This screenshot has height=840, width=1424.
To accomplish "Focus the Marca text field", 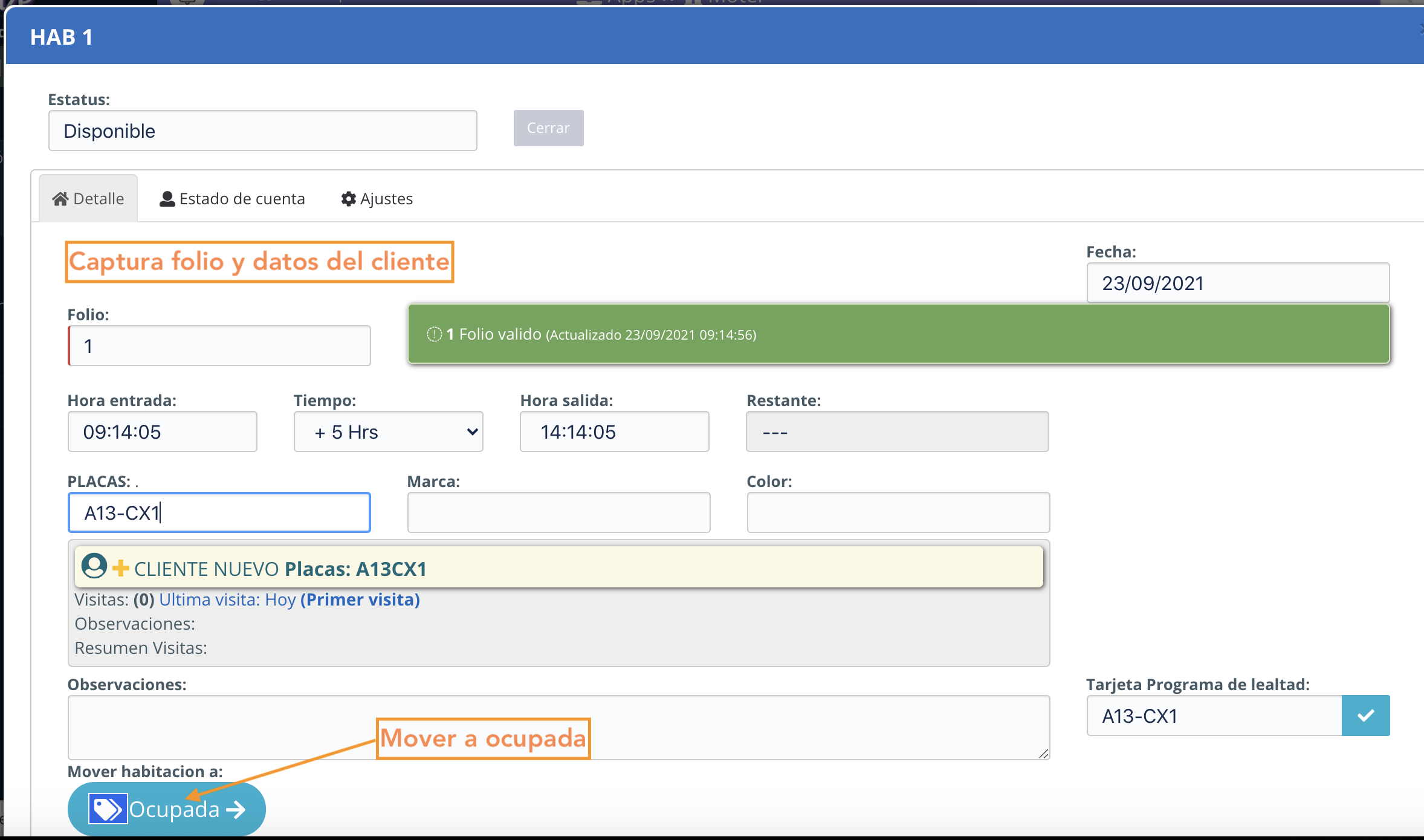I will coord(558,512).
